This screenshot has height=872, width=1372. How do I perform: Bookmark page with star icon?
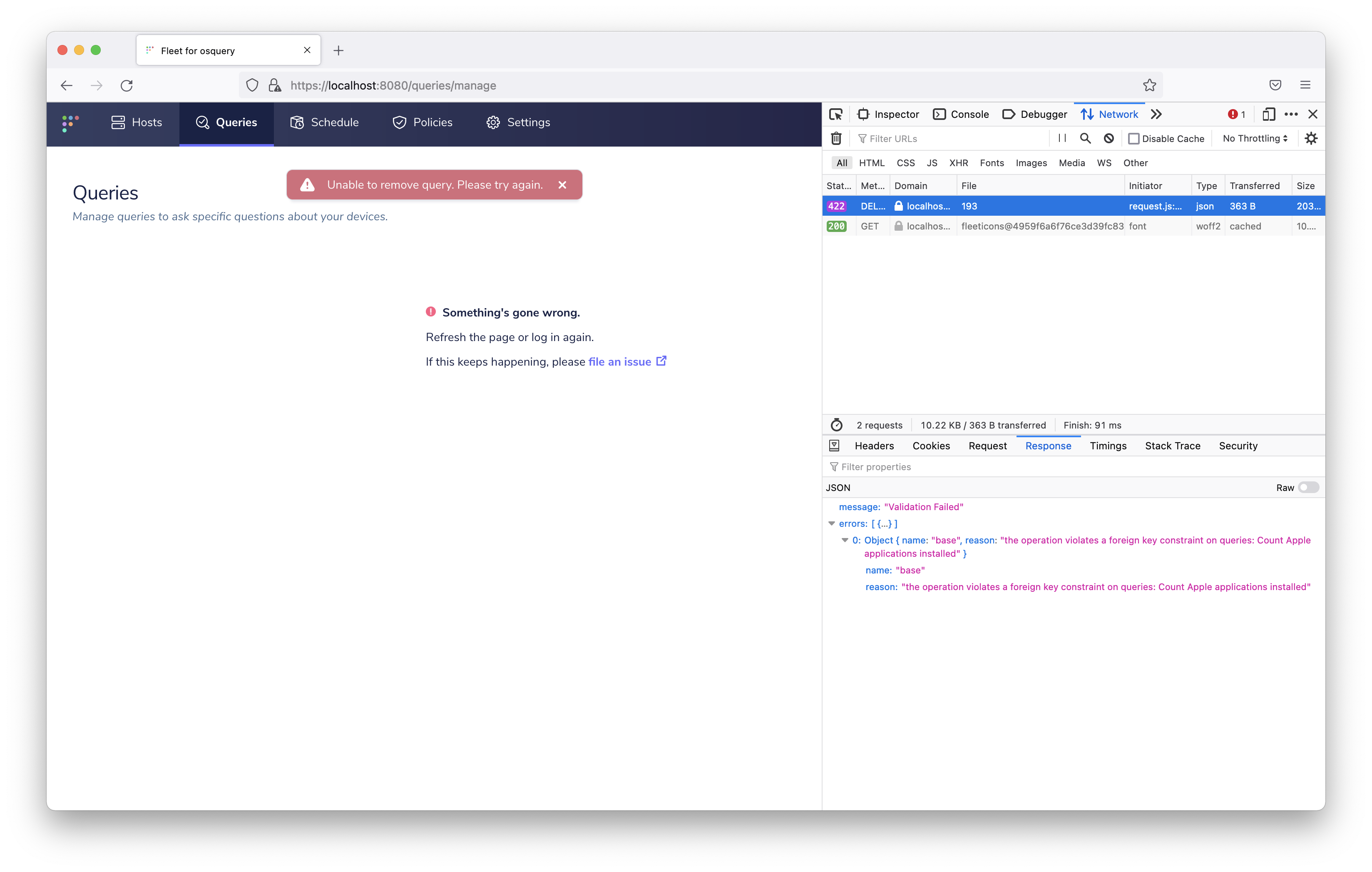tap(1149, 85)
